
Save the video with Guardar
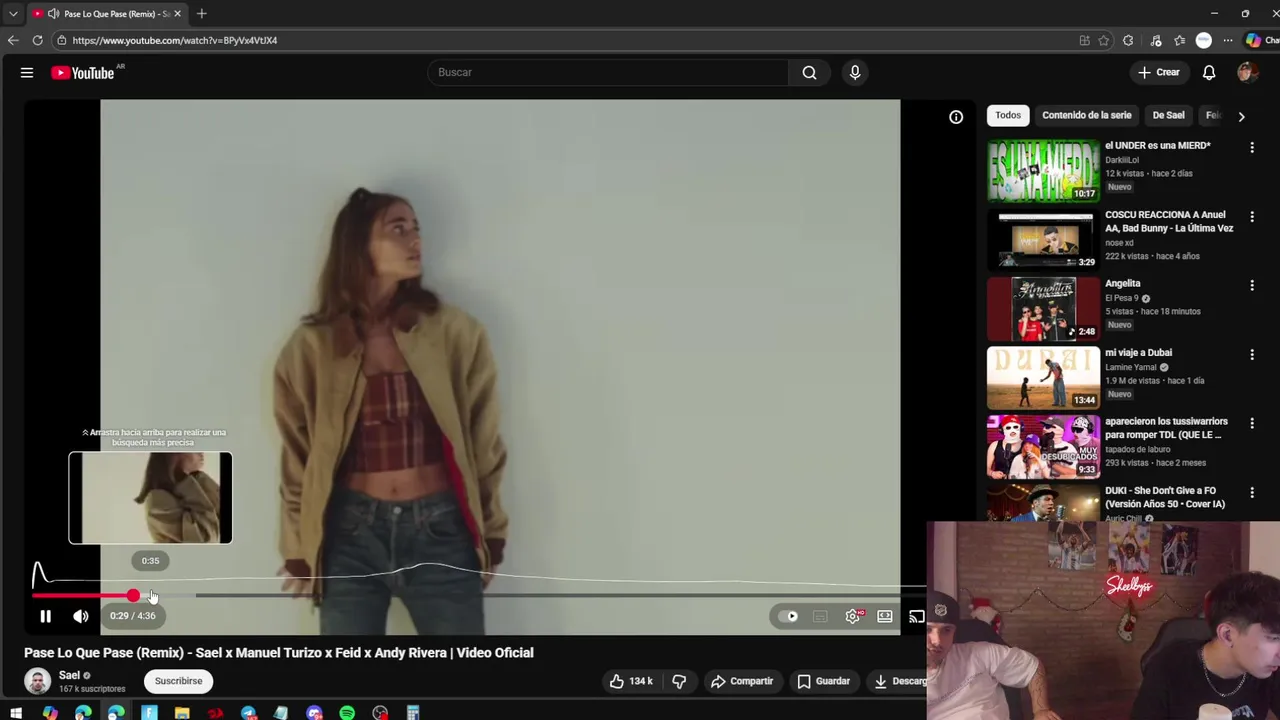click(x=823, y=681)
